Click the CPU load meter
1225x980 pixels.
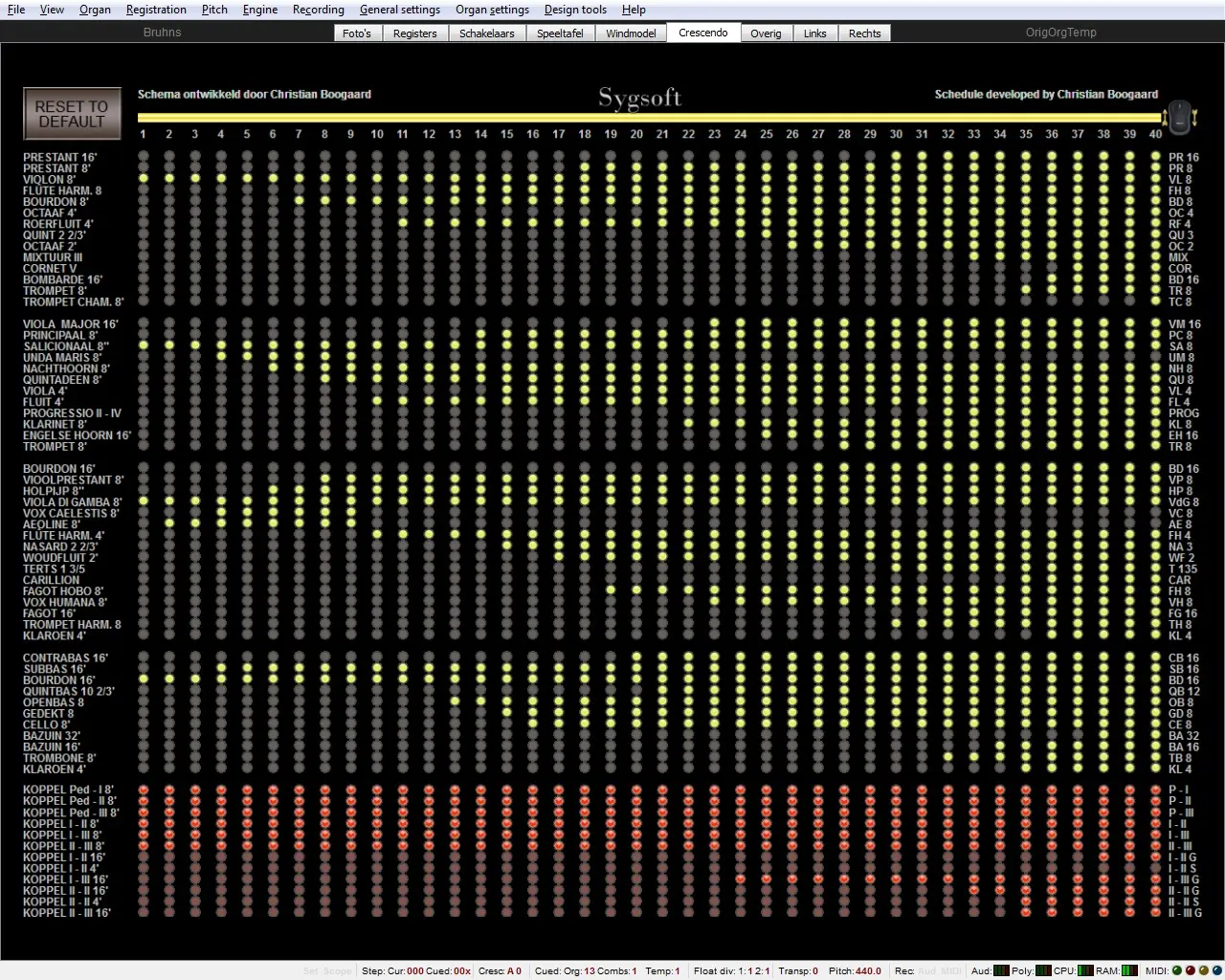click(1085, 970)
